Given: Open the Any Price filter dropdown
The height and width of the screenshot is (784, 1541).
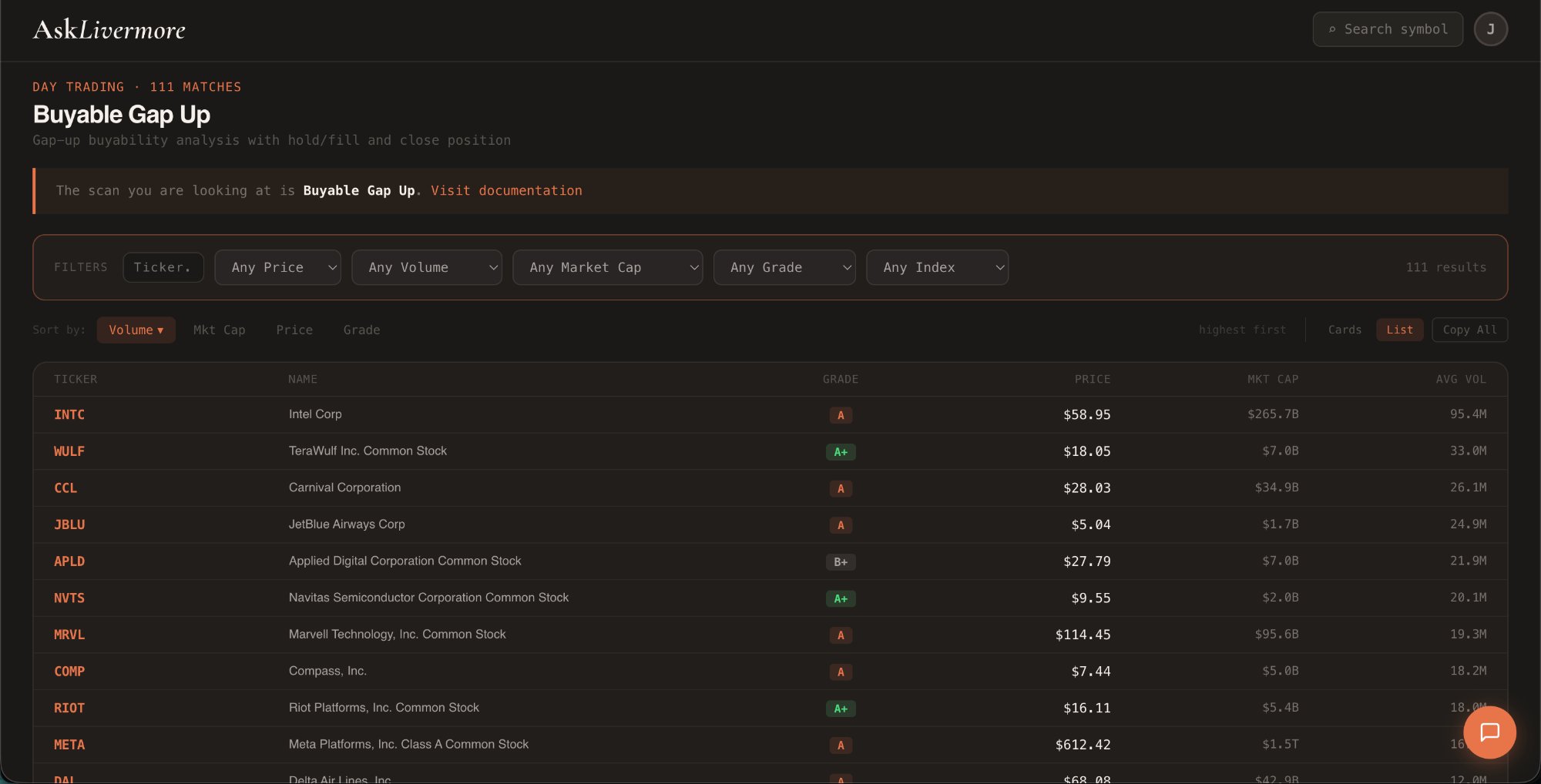Looking at the screenshot, I should (x=277, y=267).
